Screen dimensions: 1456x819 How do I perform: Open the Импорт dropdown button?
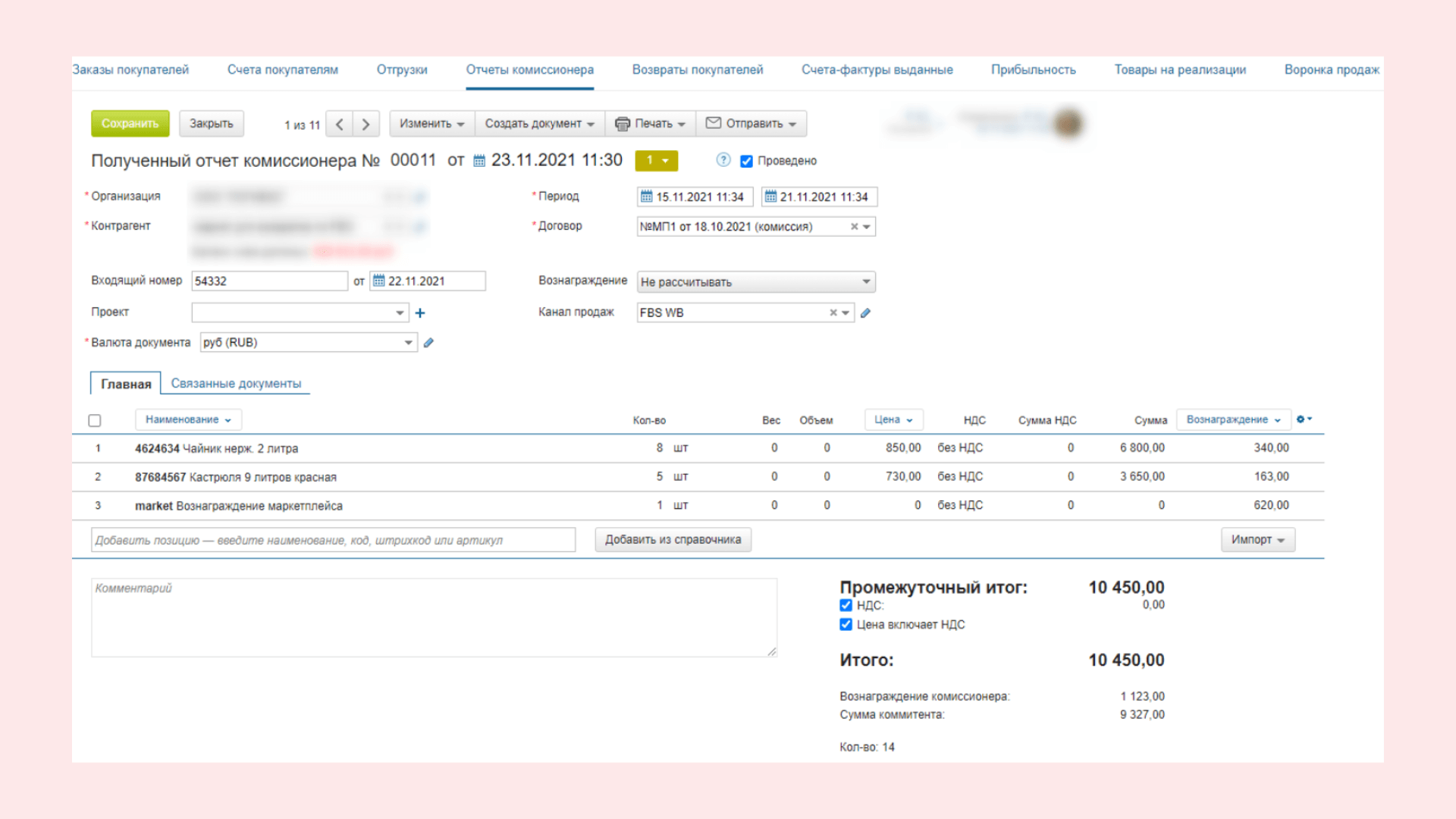[1258, 540]
